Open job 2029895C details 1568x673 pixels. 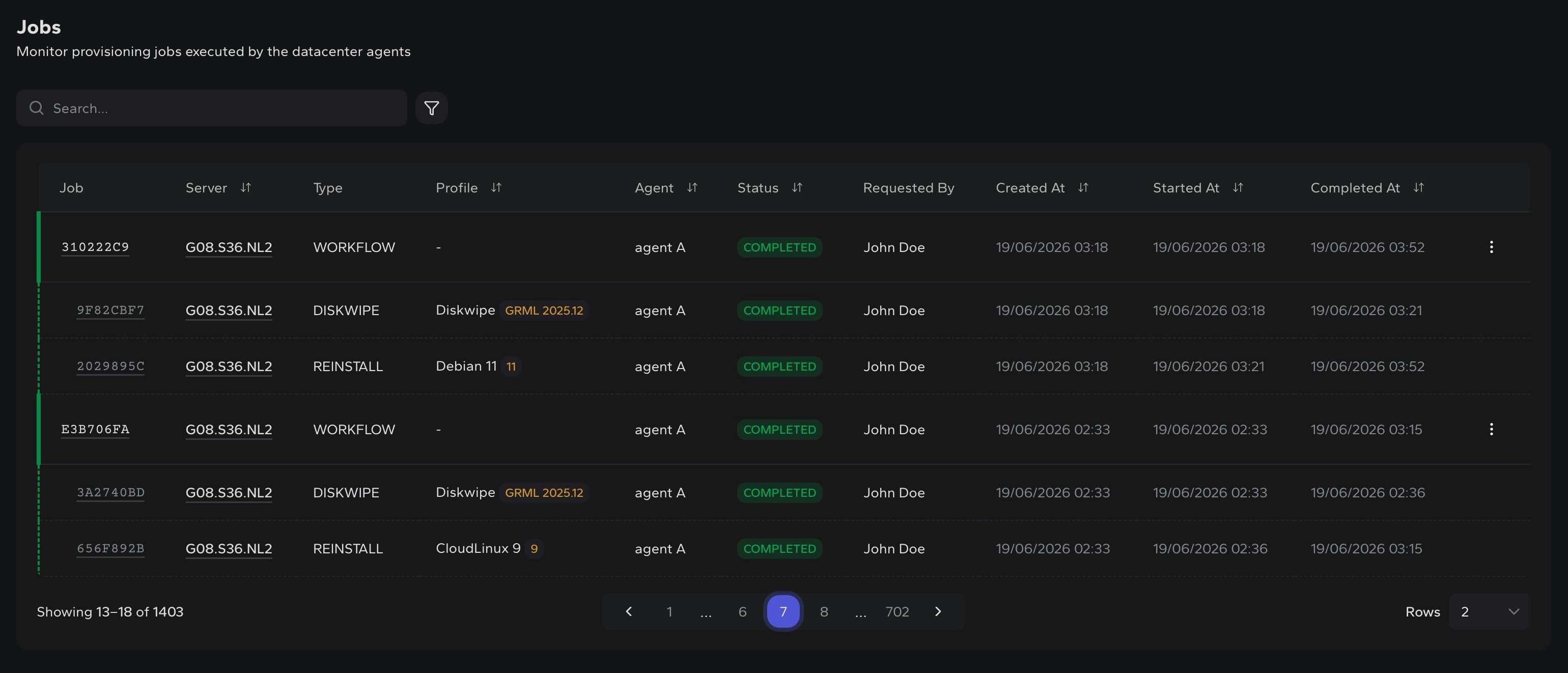pos(110,367)
